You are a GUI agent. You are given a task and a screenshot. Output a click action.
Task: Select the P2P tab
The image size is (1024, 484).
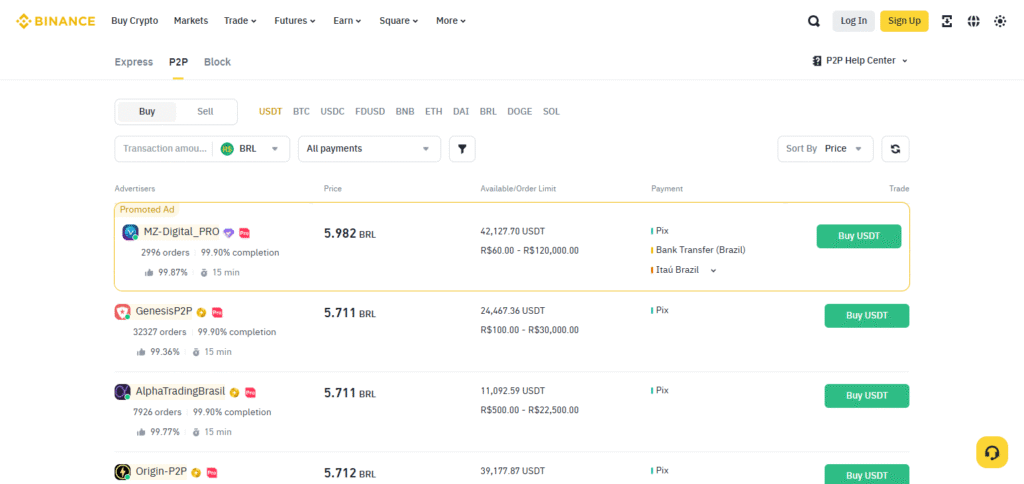point(178,62)
